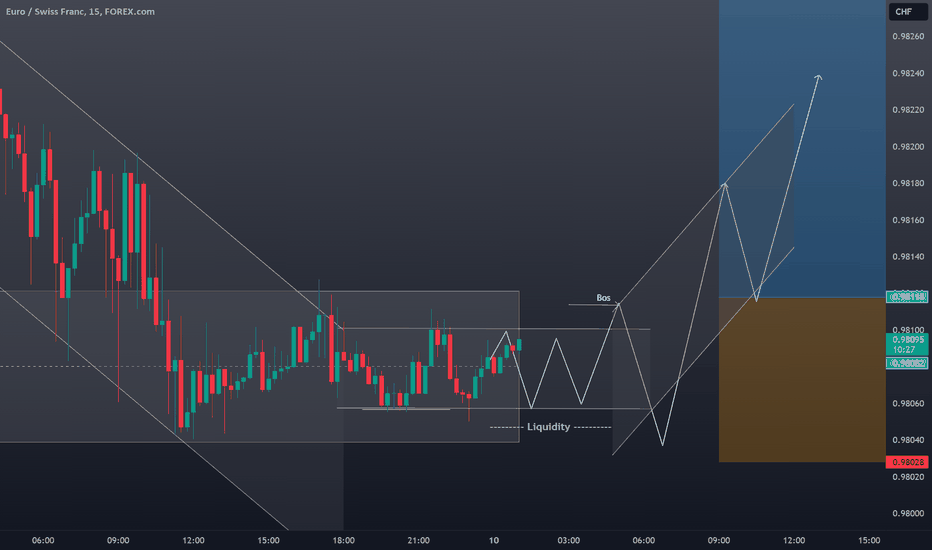Click the 03:00 time axis label
Screen dimensions: 932x550
(568, 540)
